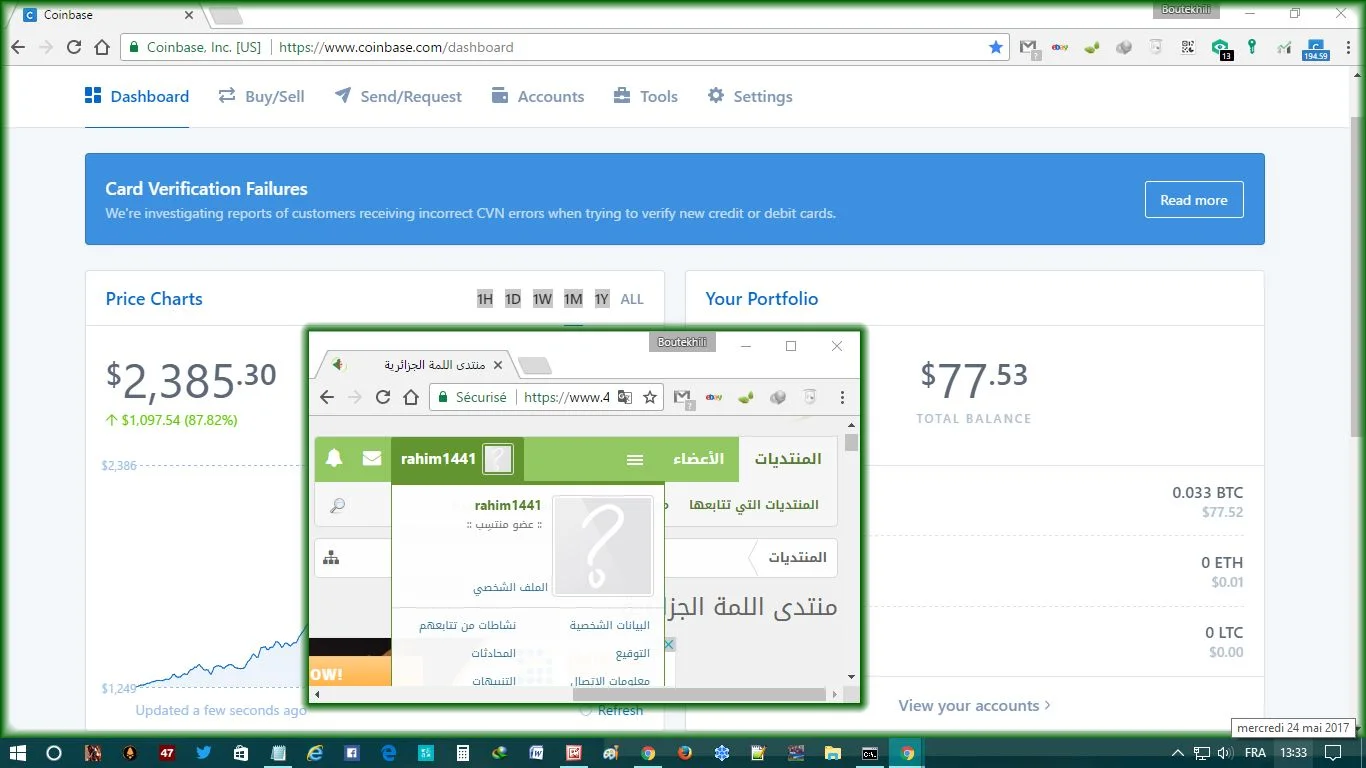
Task: Select the 1H price chart range
Action: (x=485, y=299)
